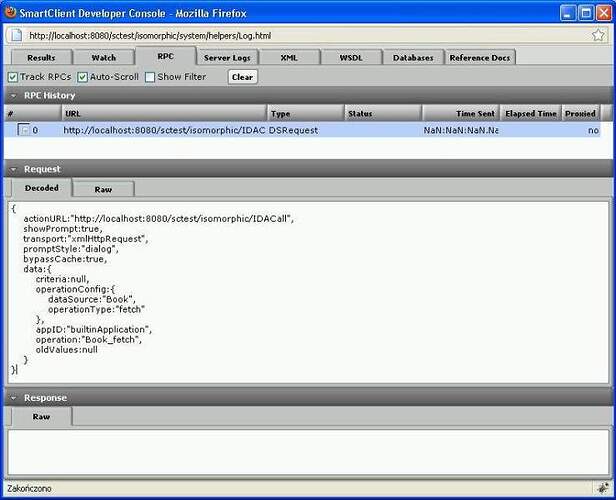Bookmark the page with the star icon
Screen dimensions: 616x500
click(598, 35)
